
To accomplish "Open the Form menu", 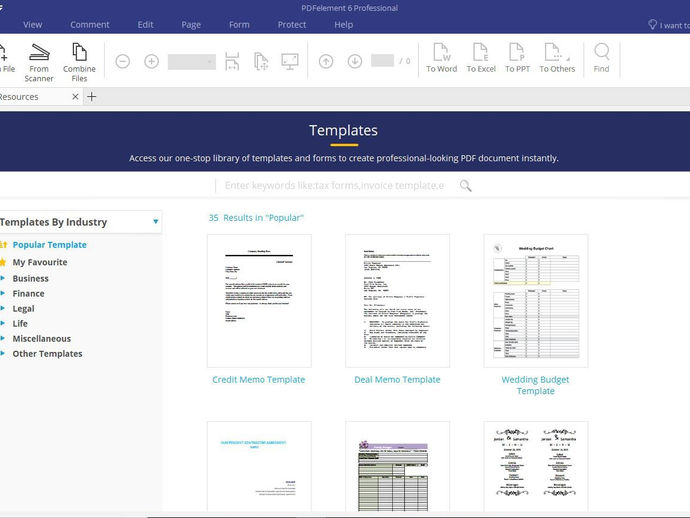I will click(x=239, y=25).
